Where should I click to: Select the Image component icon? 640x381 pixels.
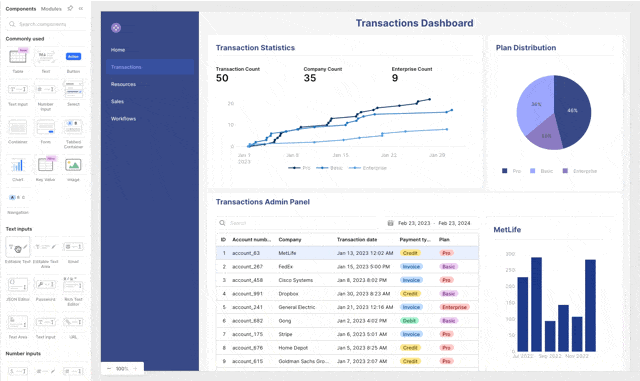pos(73,165)
